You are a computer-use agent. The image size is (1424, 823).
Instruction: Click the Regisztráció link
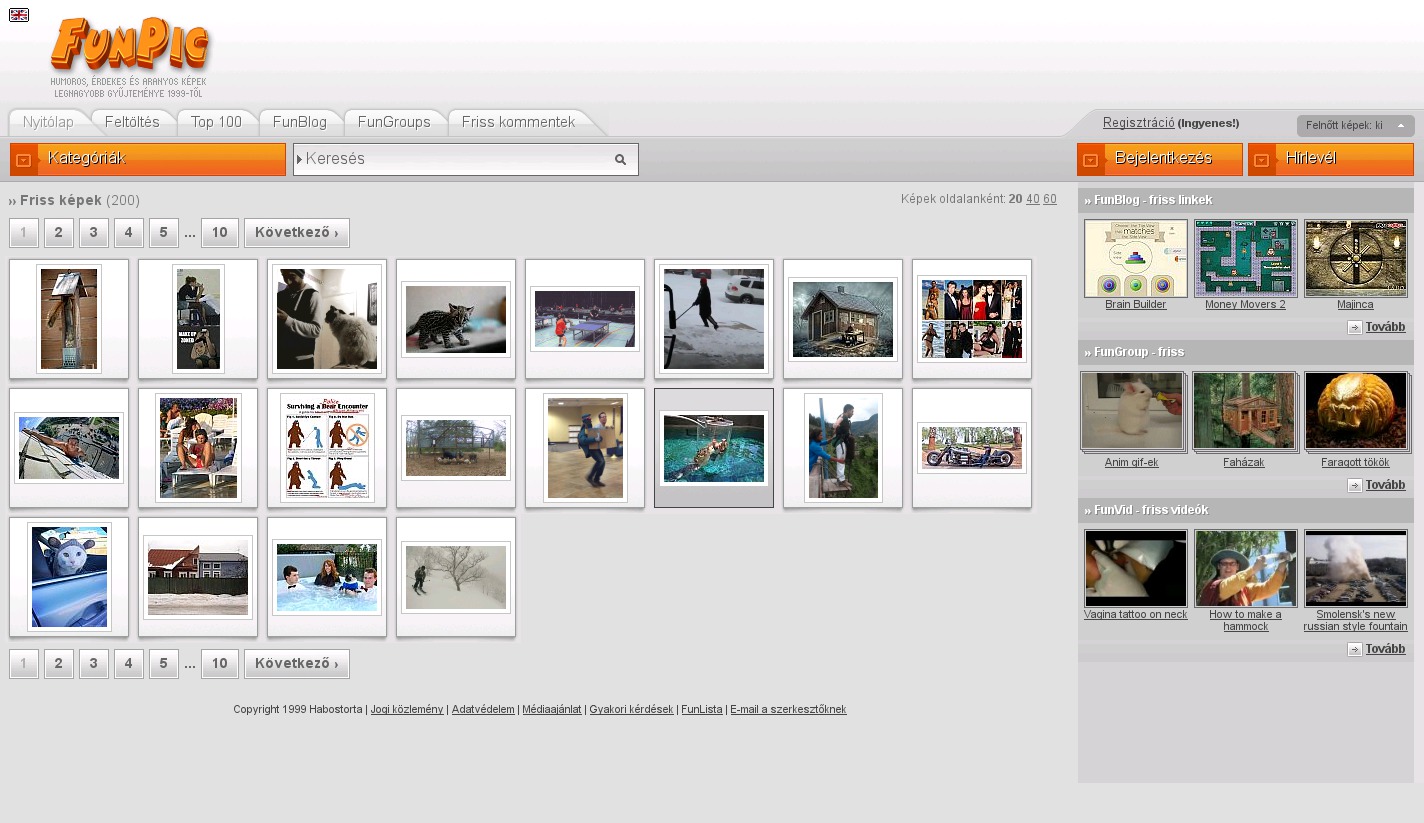[1138, 123]
